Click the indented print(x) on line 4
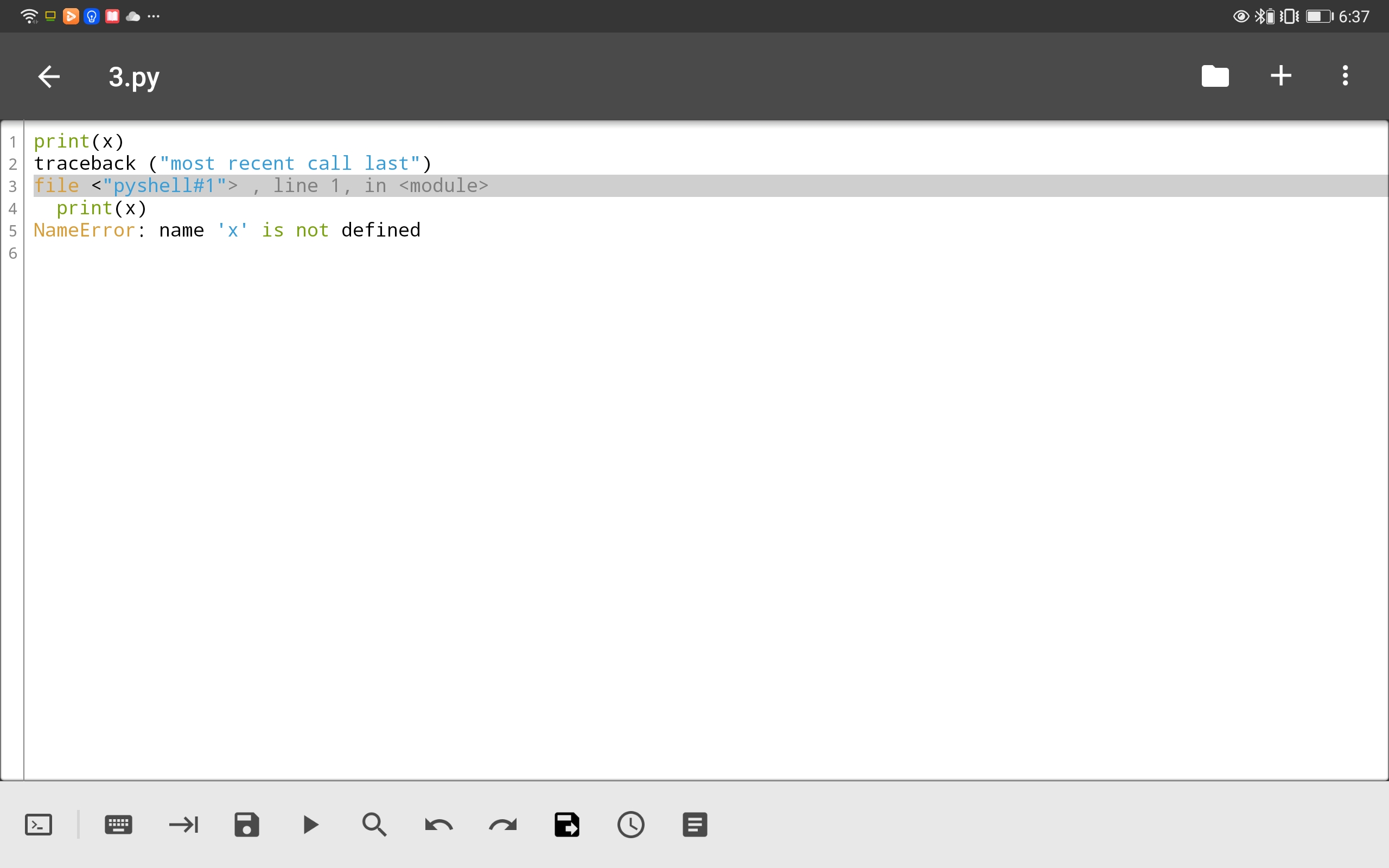 tap(101, 208)
